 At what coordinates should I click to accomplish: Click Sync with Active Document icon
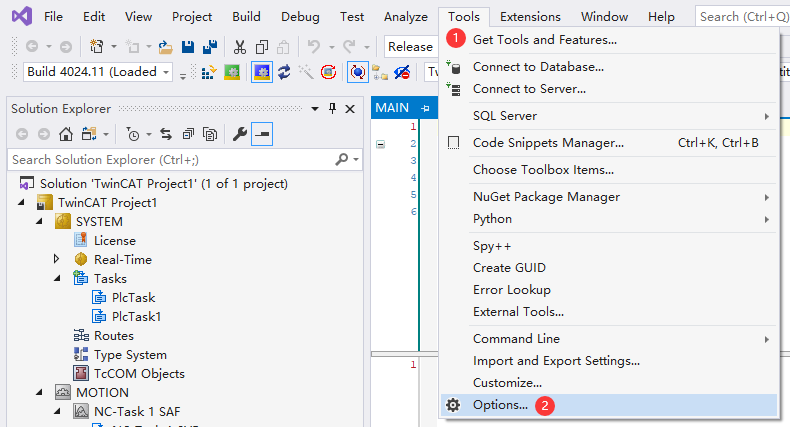[x=166, y=134]
